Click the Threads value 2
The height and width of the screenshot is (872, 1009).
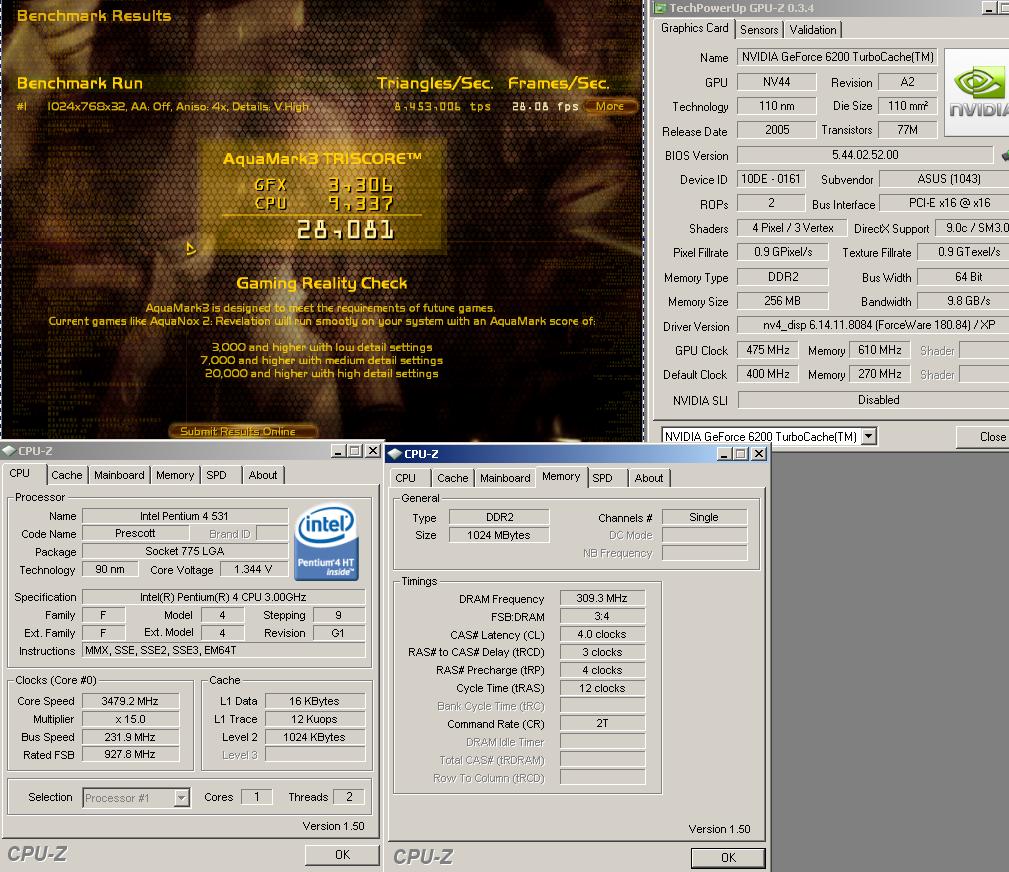coord(349,797)
